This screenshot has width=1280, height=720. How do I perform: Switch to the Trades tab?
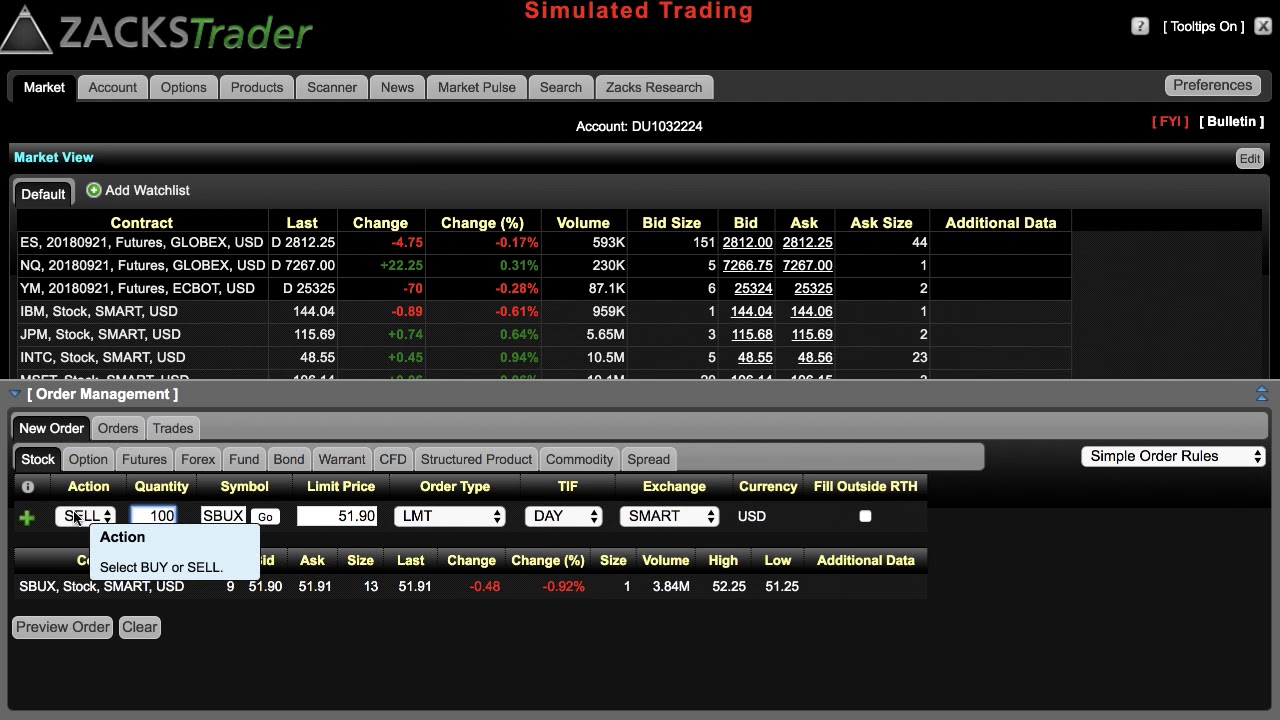(x=173, y=428)
